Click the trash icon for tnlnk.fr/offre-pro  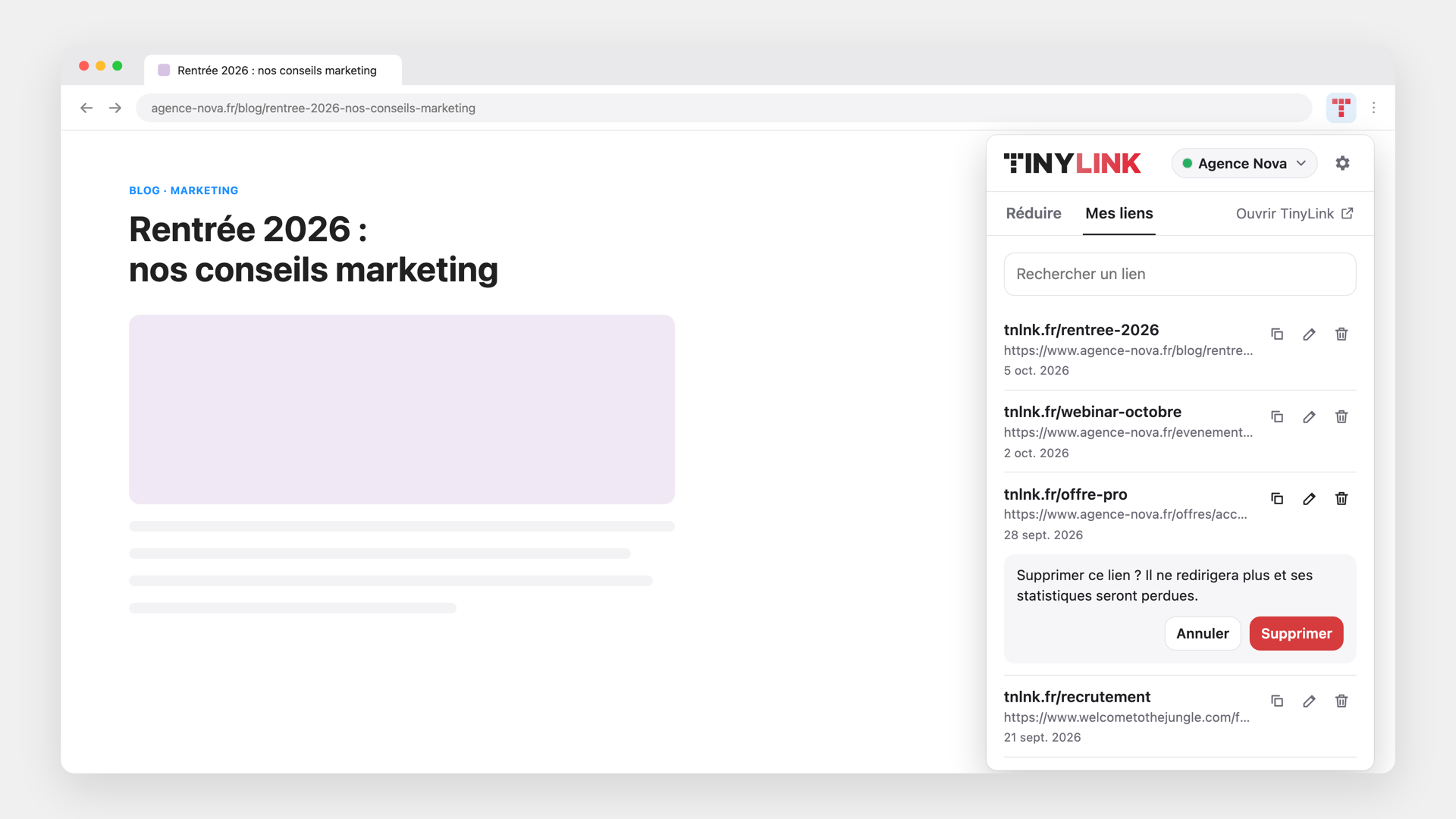[x=1341, y=499]
